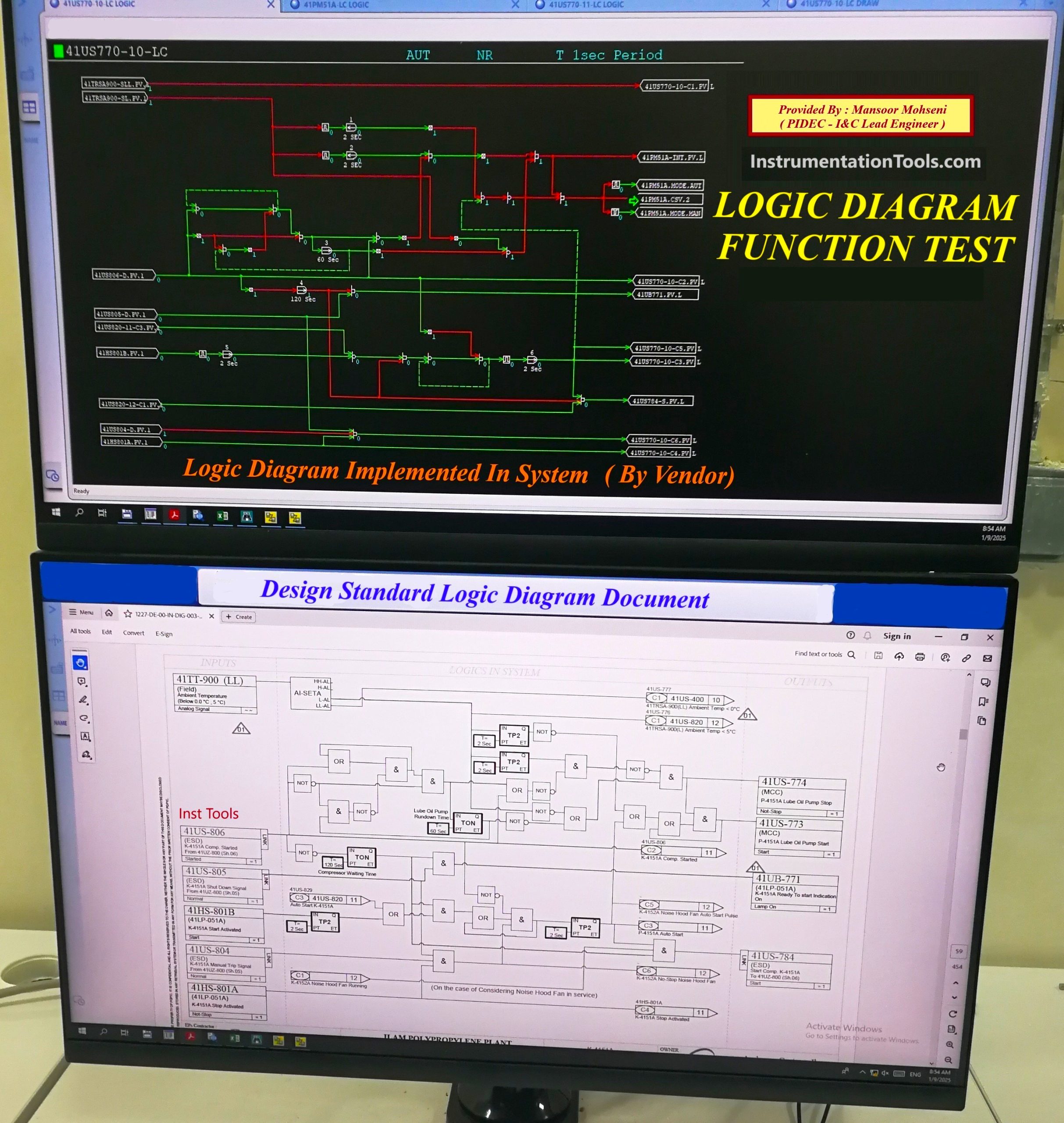Click output tag 41PM51A-INT.PV.L
1064x1123 pixels.
pyautogui.click(x=671, y=157)
